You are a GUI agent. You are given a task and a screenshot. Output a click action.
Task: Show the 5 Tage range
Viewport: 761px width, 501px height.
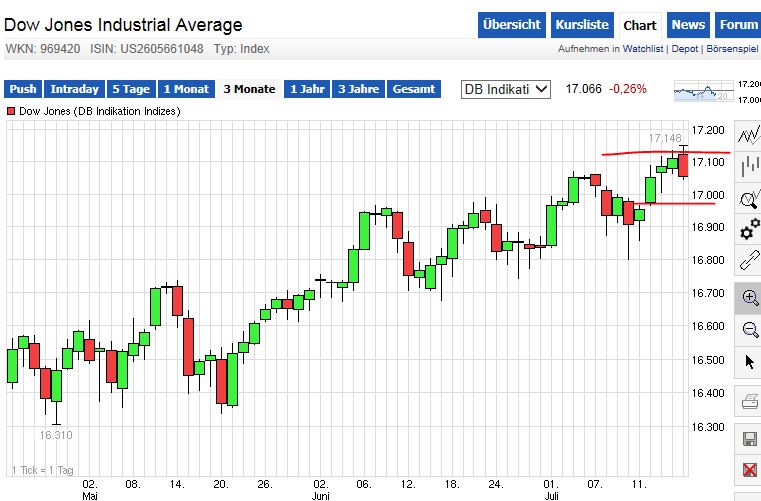tap(132, 89)
